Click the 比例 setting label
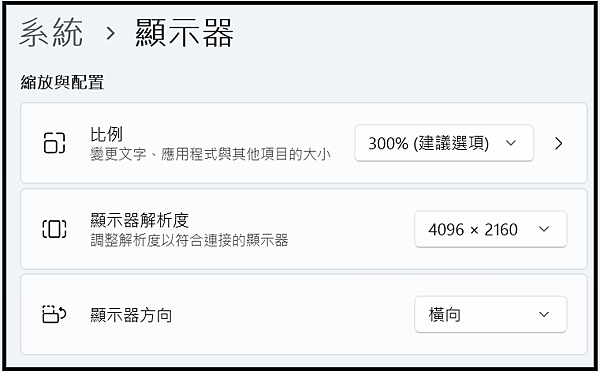 (x=106, y=134)
